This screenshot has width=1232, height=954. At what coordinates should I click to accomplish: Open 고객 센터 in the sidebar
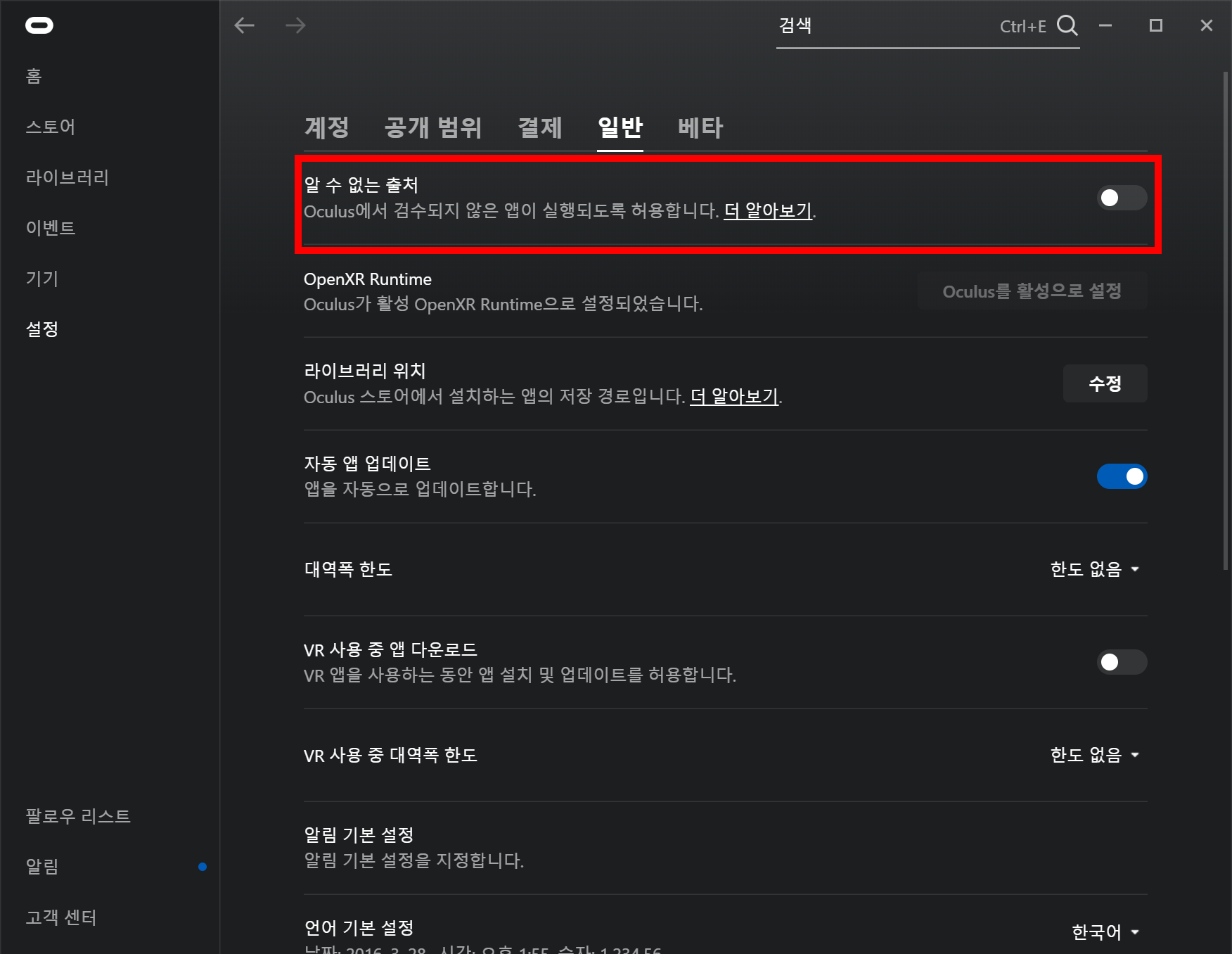click(x=61, y=917)
